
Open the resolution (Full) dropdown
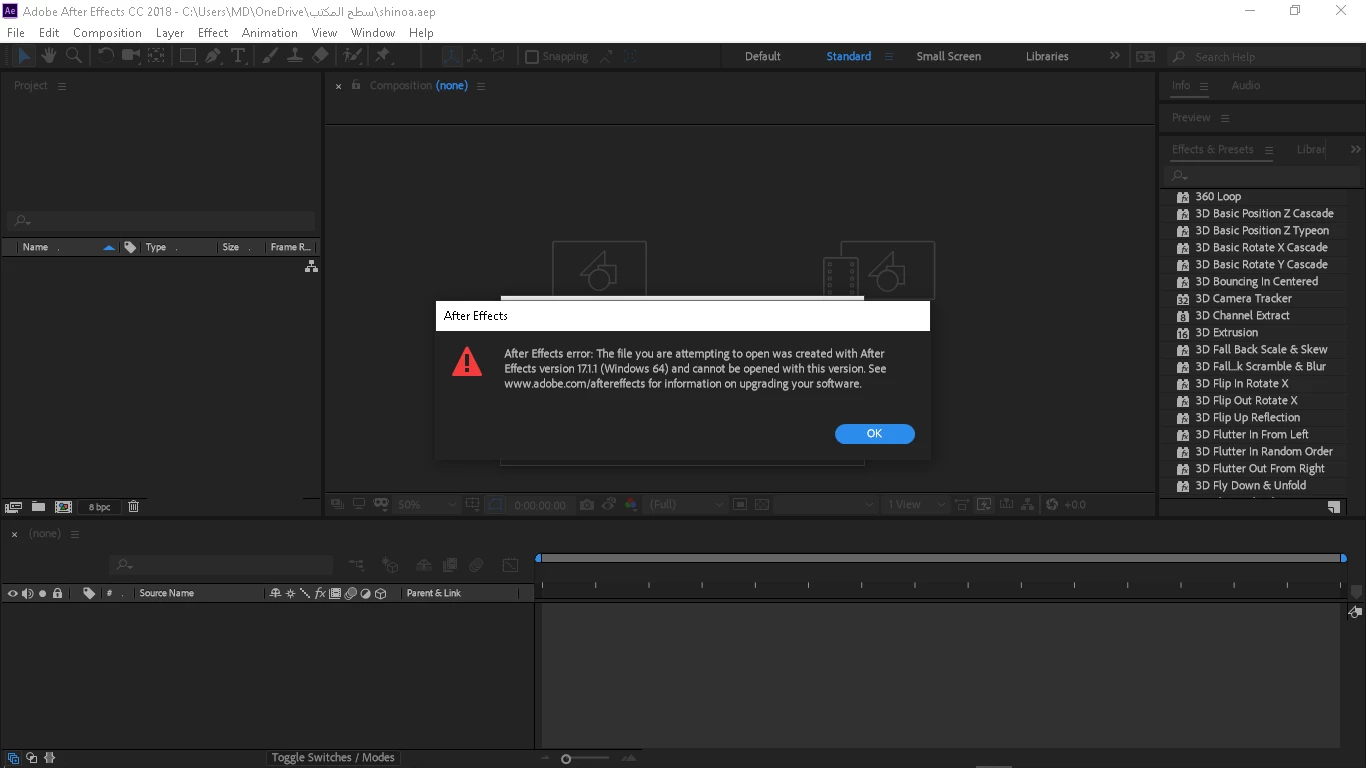pyautogui.click(x=686, y=505)
